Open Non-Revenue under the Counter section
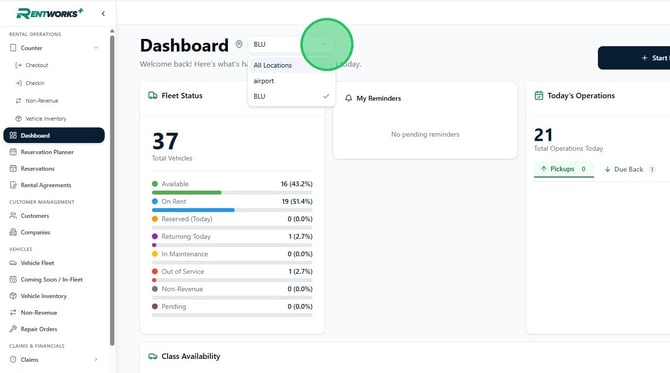The height and width of the screenshot is (373, 670). (42, 101)
